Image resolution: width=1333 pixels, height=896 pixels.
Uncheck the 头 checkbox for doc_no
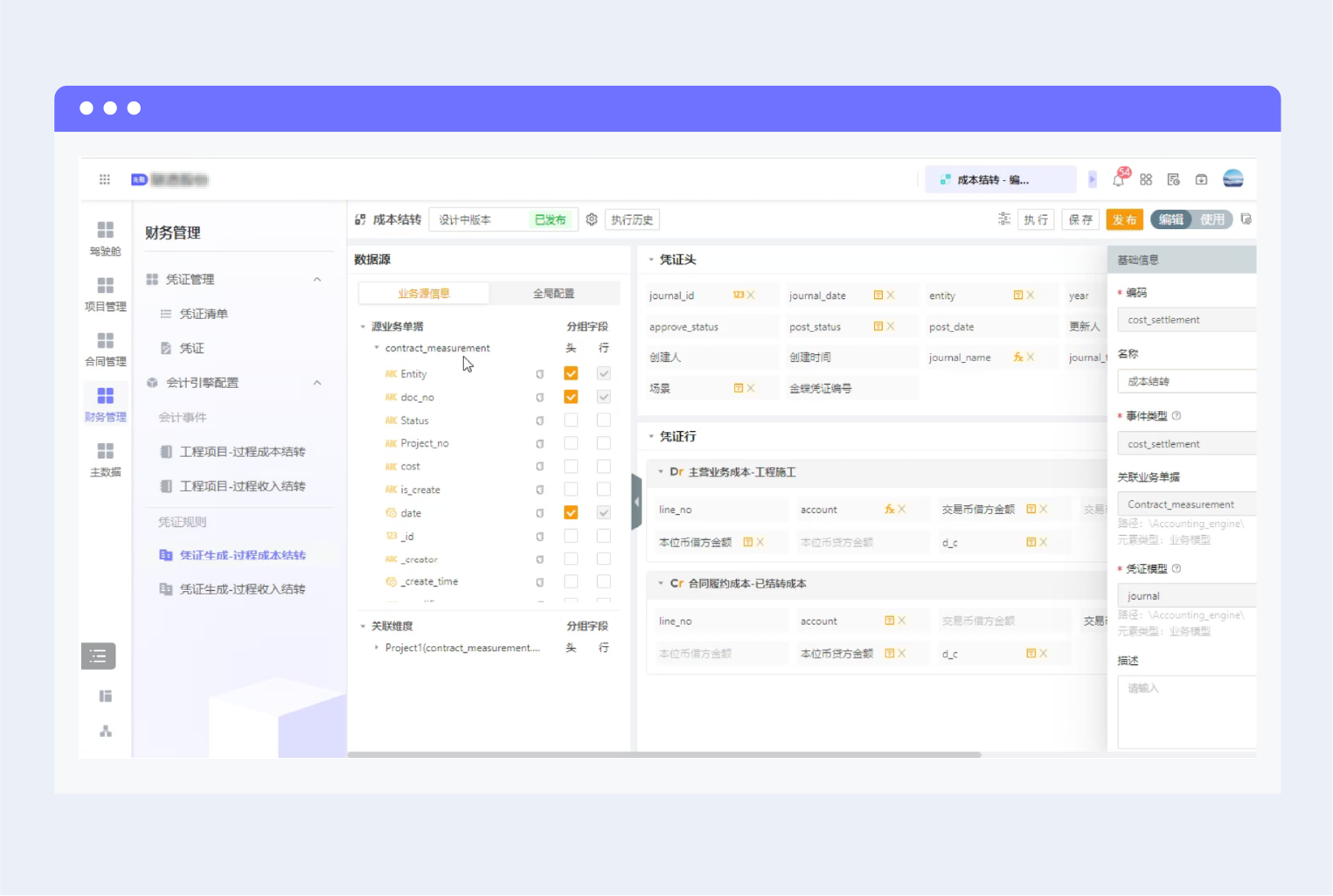coord(571,397)
